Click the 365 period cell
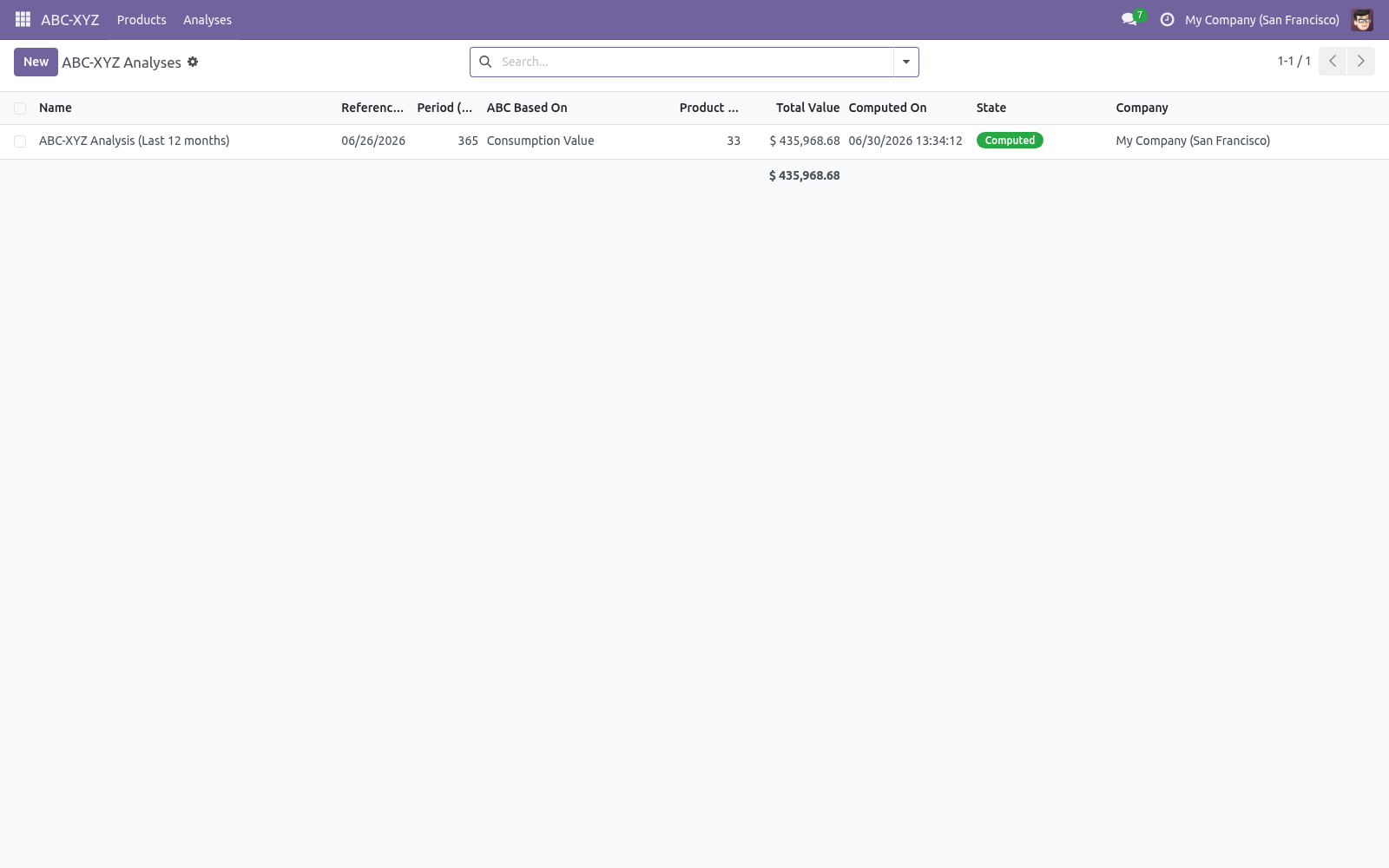The width and height of the screenshot is (1389, 868). point(468,141)
